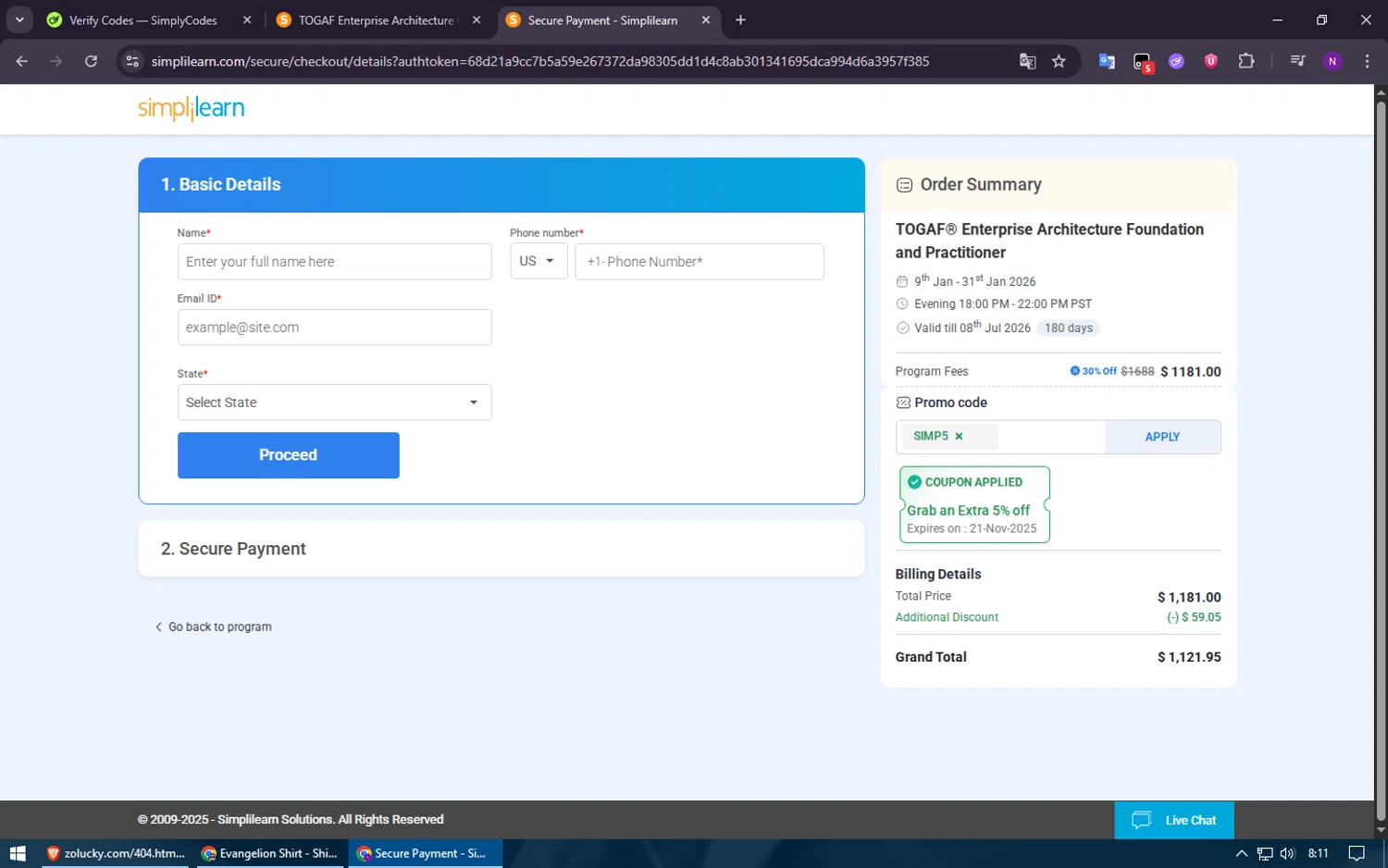Image resolution: width=1388 pixels, height=868 pixels.
Task: Expand the 2. Secure Payment section
Action: click(502, 549)
